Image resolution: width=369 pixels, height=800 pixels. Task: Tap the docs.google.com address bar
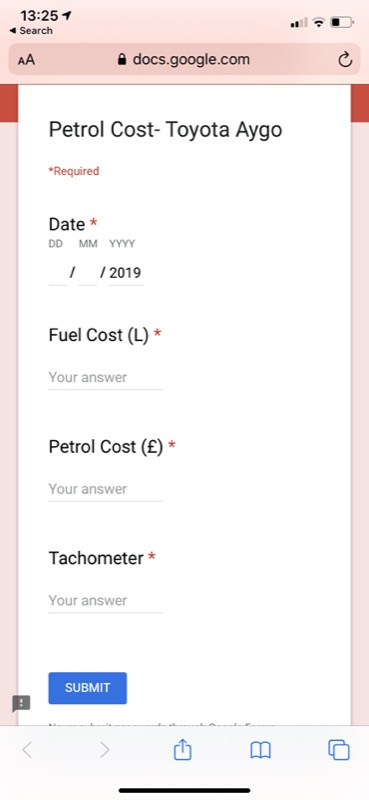coord(184,60)
